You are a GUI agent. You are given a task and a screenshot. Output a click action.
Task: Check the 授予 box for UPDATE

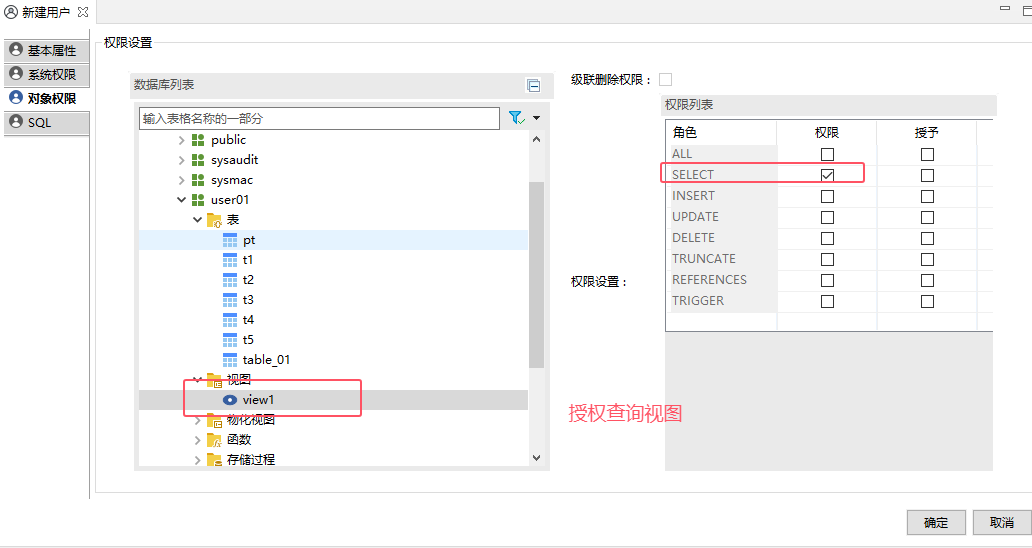(x=927, y=217)
